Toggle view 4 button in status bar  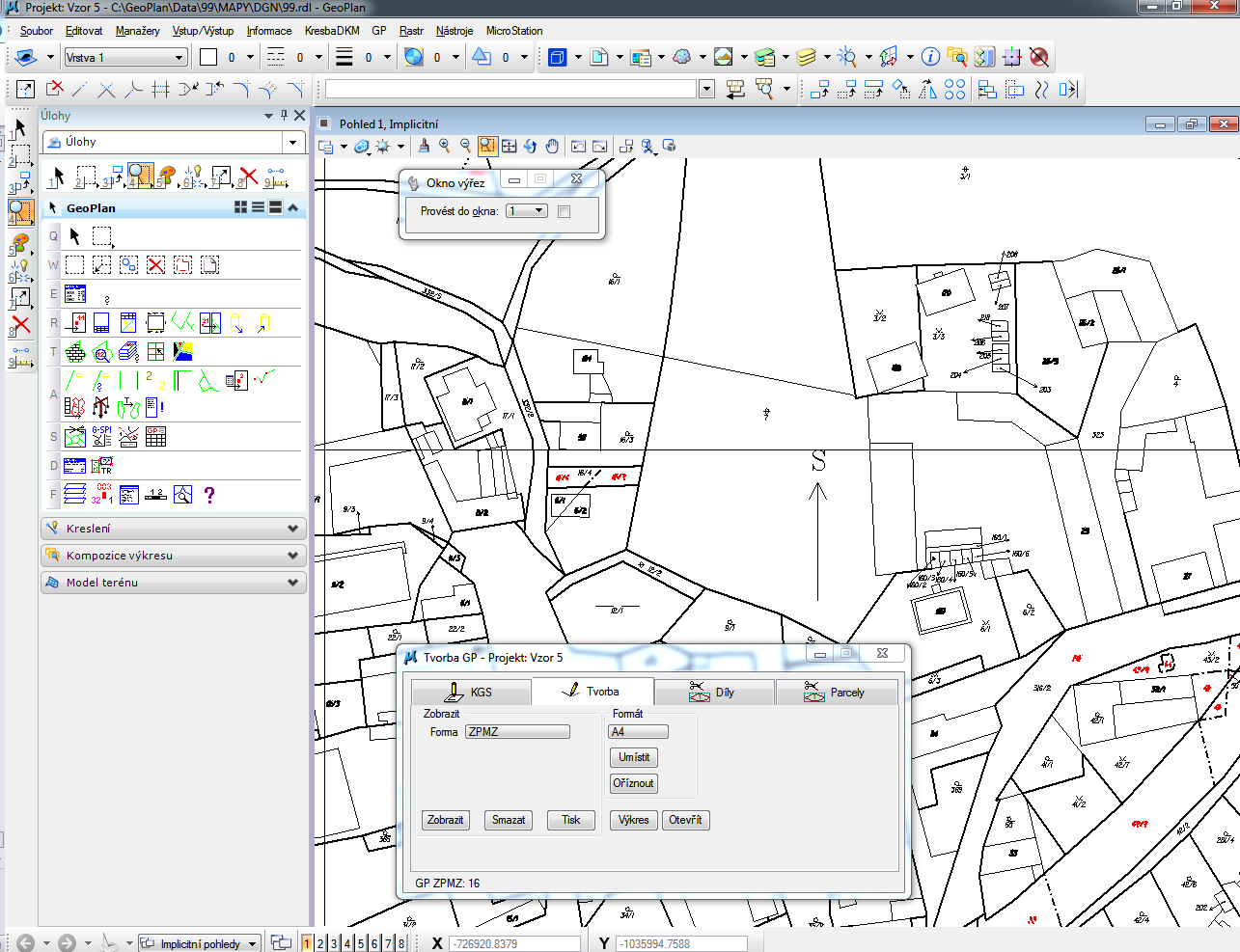click(x=347, y=943)
